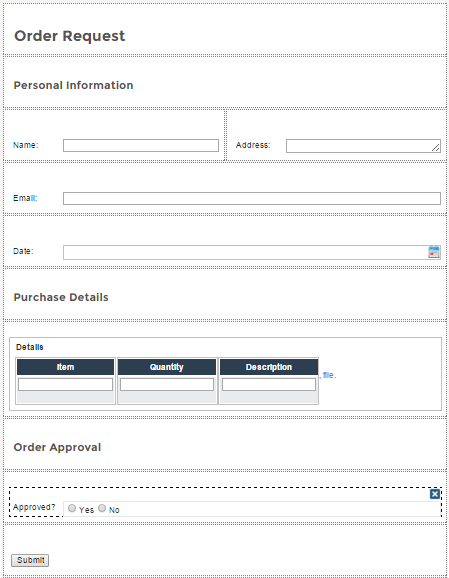Select the Item table header
This screenshot has height=578, width=449.
point(65,367)
